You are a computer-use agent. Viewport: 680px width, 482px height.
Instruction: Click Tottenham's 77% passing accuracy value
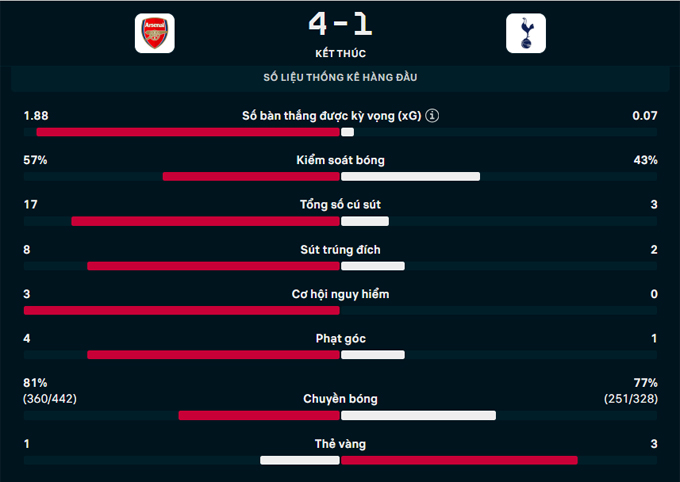tap(645, 383)
